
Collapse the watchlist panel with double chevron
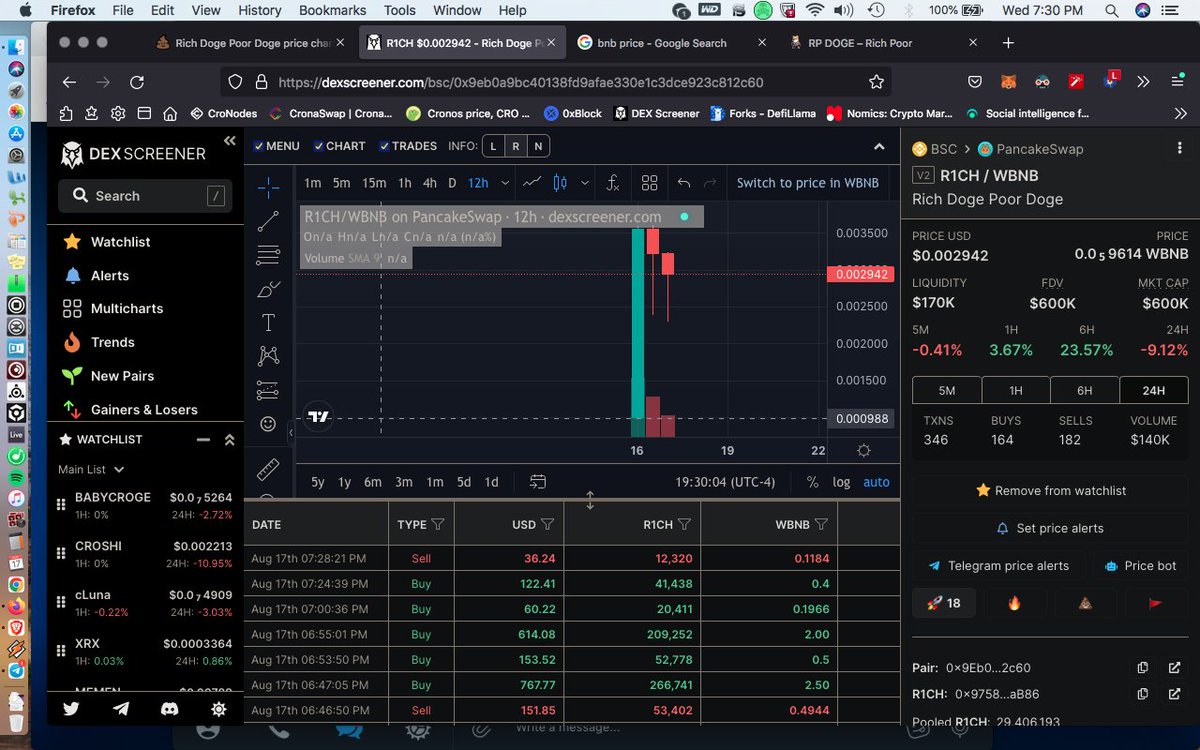[229, 440]
